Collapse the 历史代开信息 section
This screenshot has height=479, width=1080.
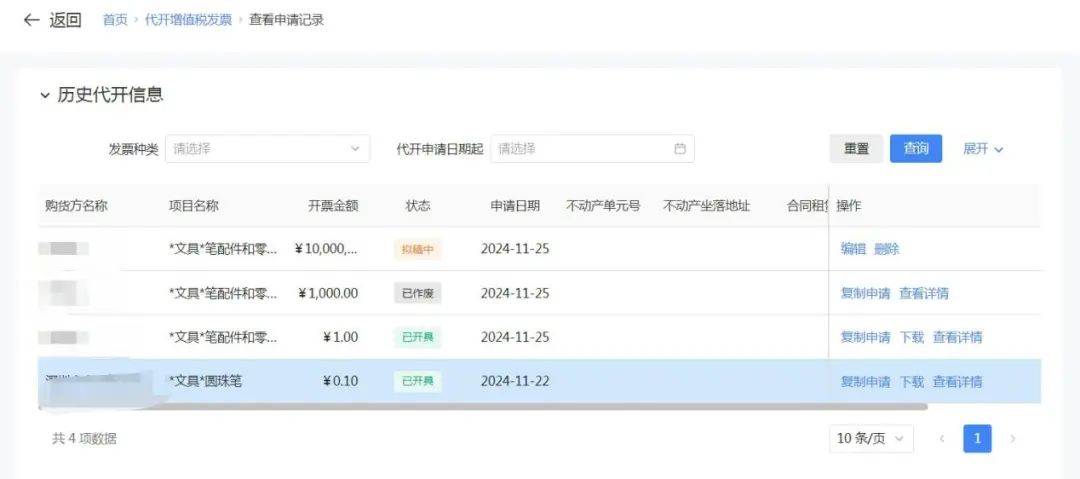tap(45, 95)
